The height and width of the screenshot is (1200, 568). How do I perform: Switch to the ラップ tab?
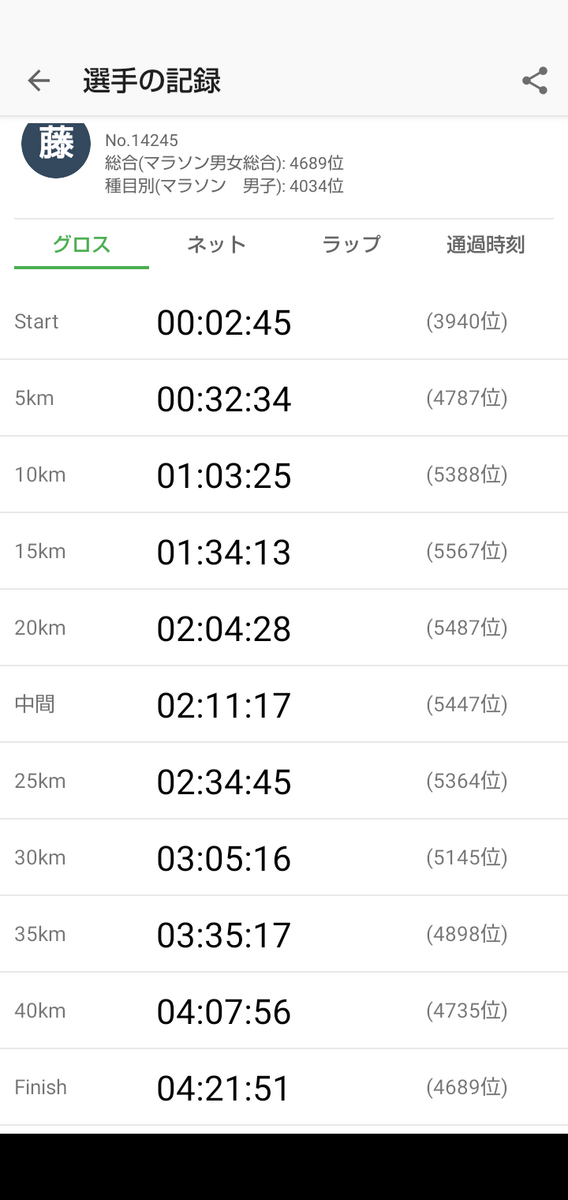click(351, 244)
